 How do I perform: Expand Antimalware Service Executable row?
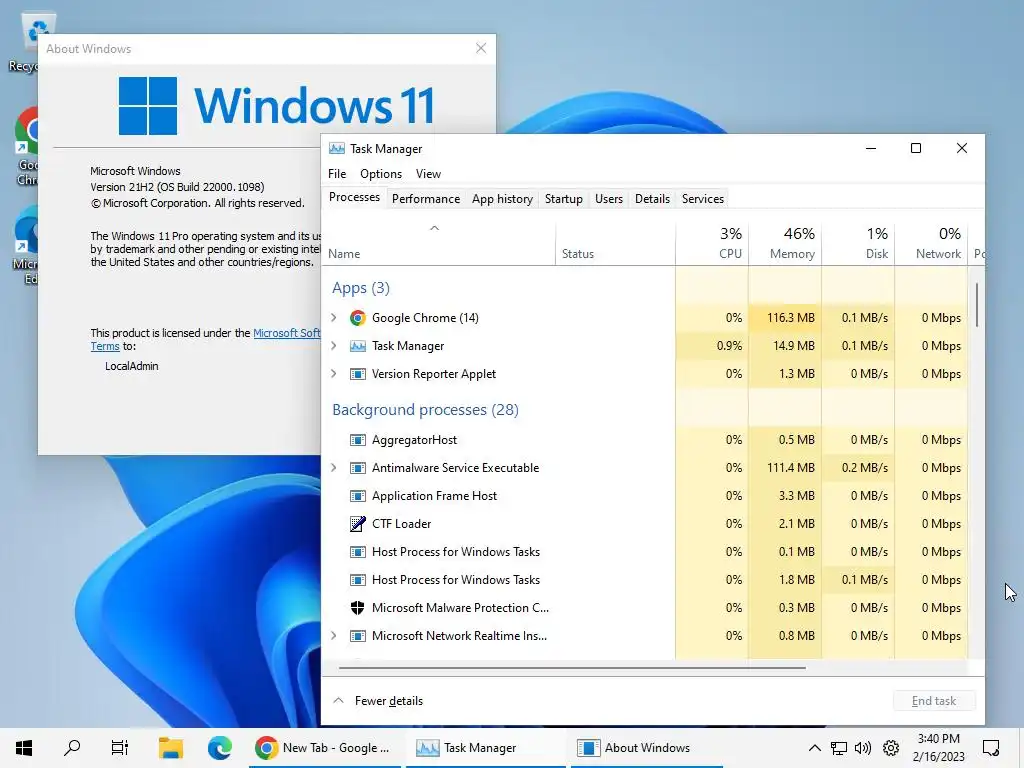[334, 468]
